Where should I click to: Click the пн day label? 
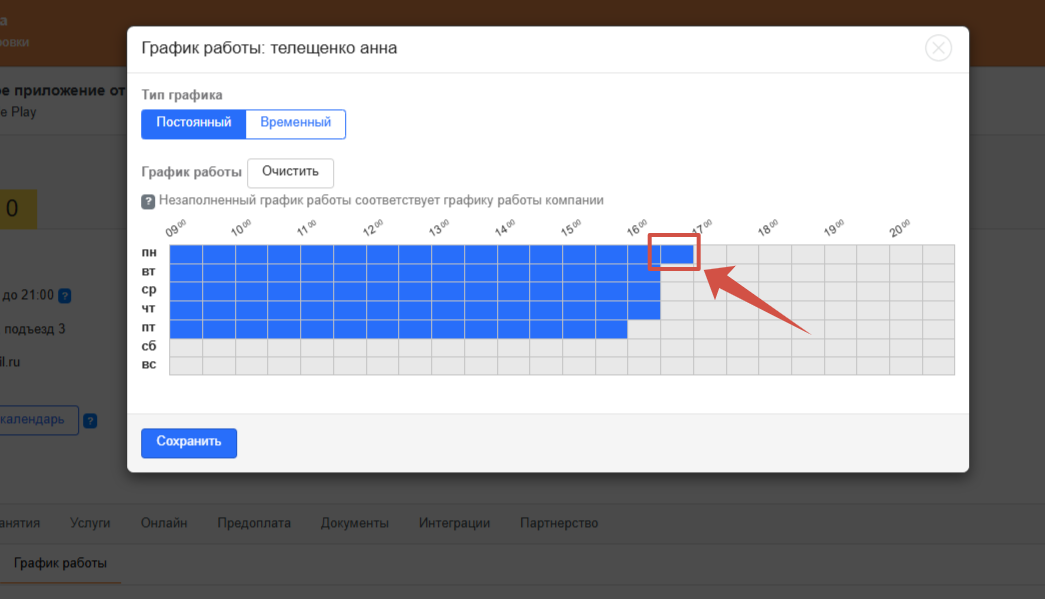pos(149,253)
